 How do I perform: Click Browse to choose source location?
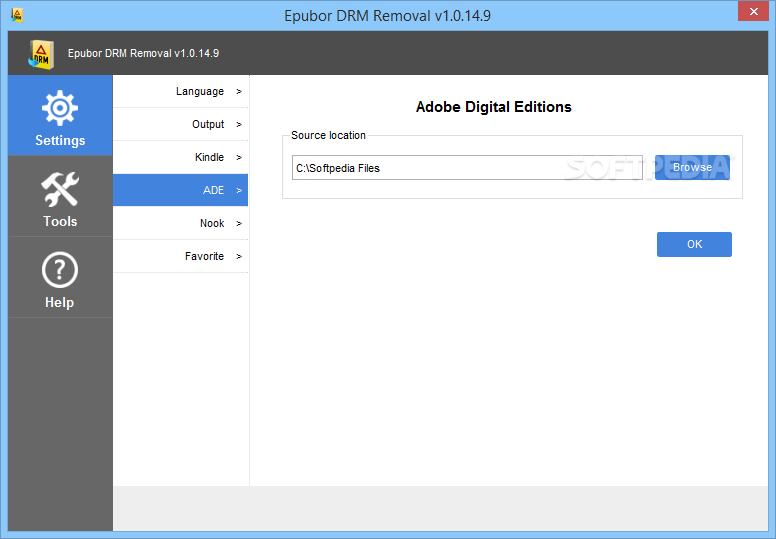point(692,167)
